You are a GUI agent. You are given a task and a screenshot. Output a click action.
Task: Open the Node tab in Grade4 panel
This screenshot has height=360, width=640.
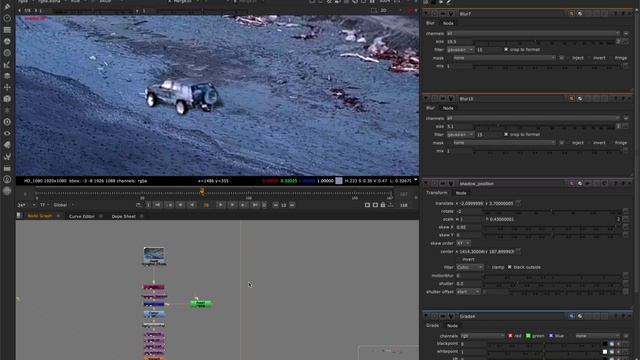[x=452, y=326]
